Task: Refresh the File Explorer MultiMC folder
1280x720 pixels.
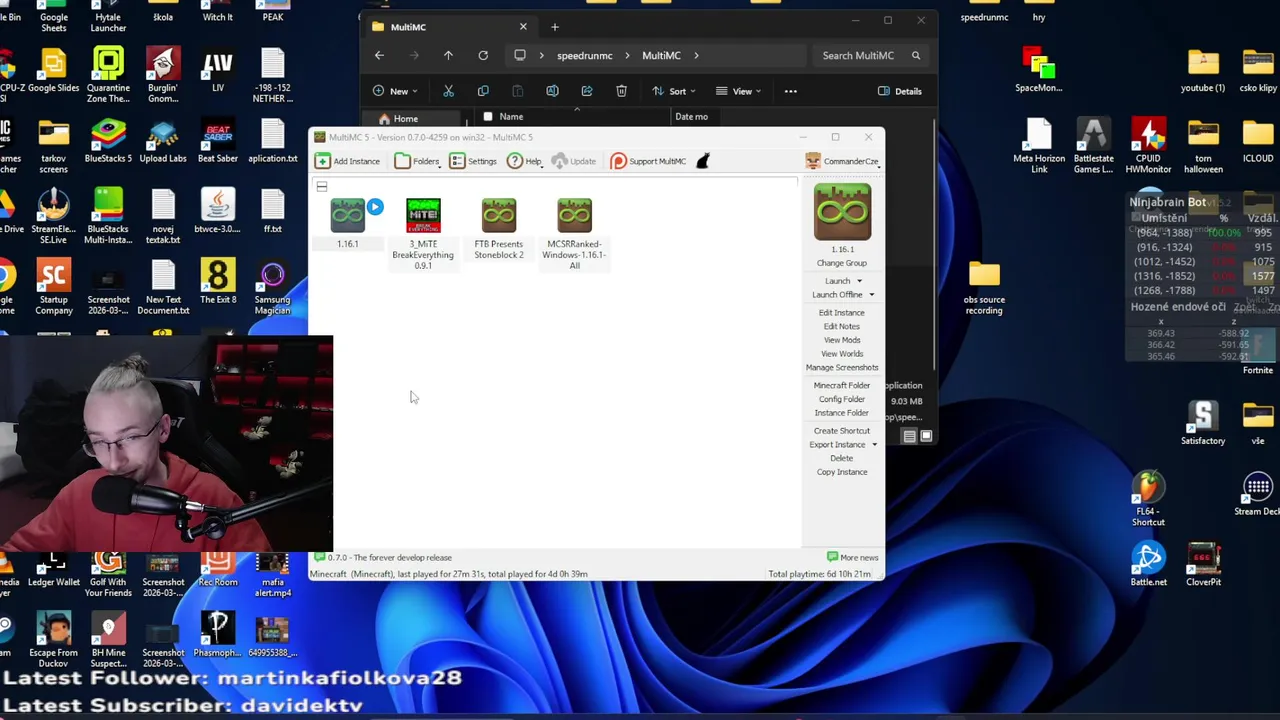Action: pyautogui.click(x=483, y=56)
